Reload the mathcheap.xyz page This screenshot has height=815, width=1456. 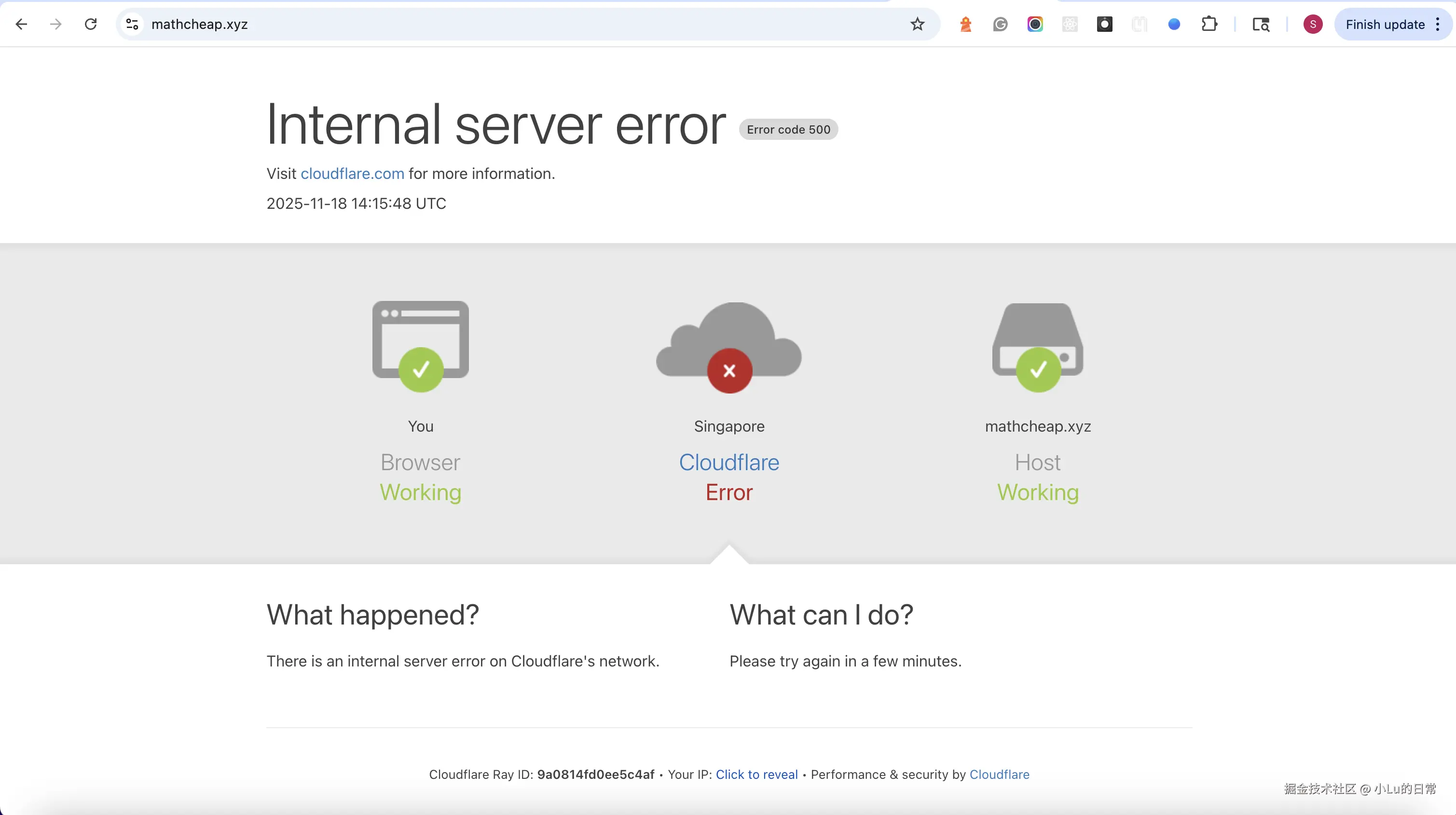click(x=90, y=24)
